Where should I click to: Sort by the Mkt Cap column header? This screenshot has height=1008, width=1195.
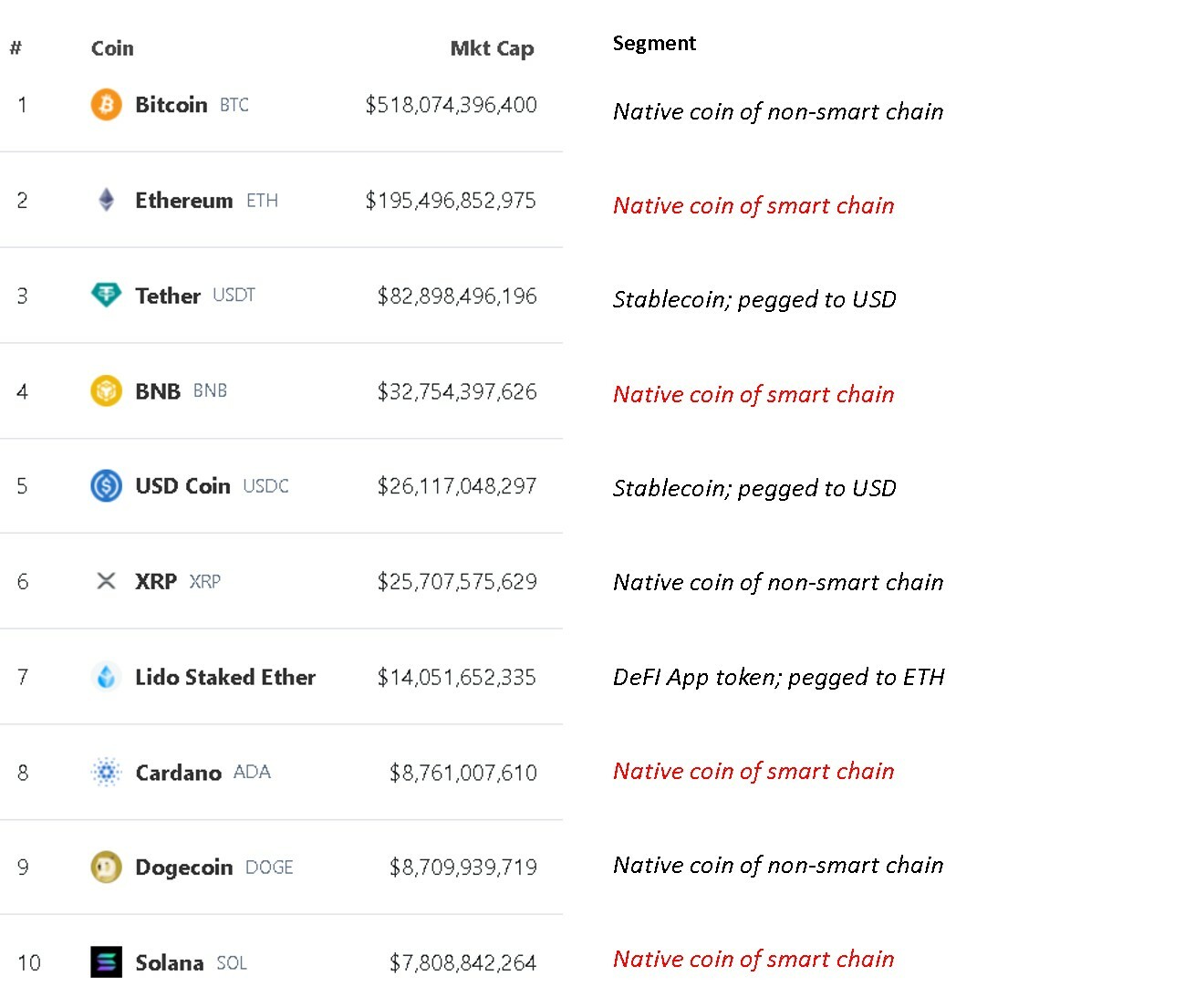[492, 49]
